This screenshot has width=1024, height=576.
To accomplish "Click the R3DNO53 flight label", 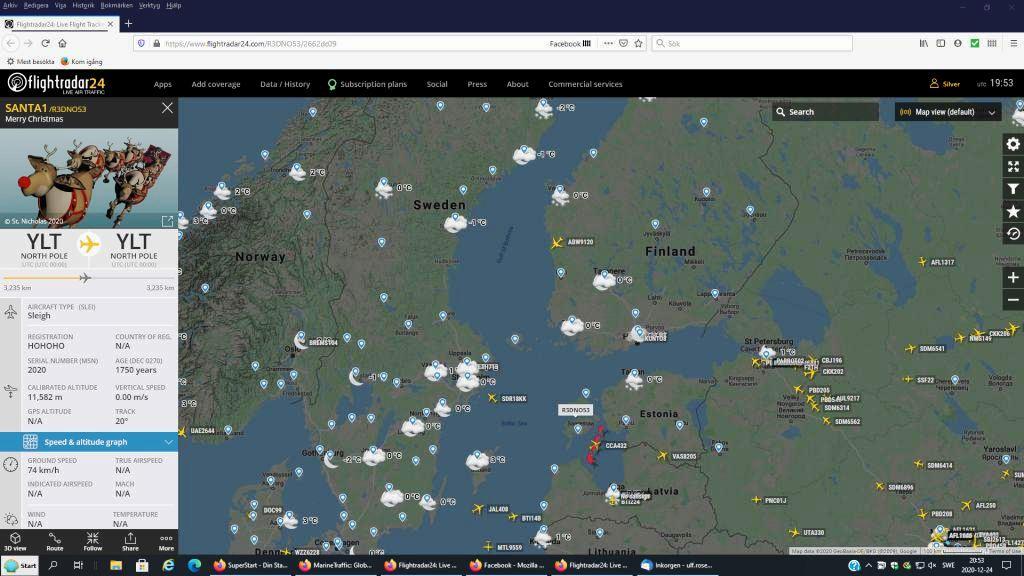I will [x=575, y=410].
